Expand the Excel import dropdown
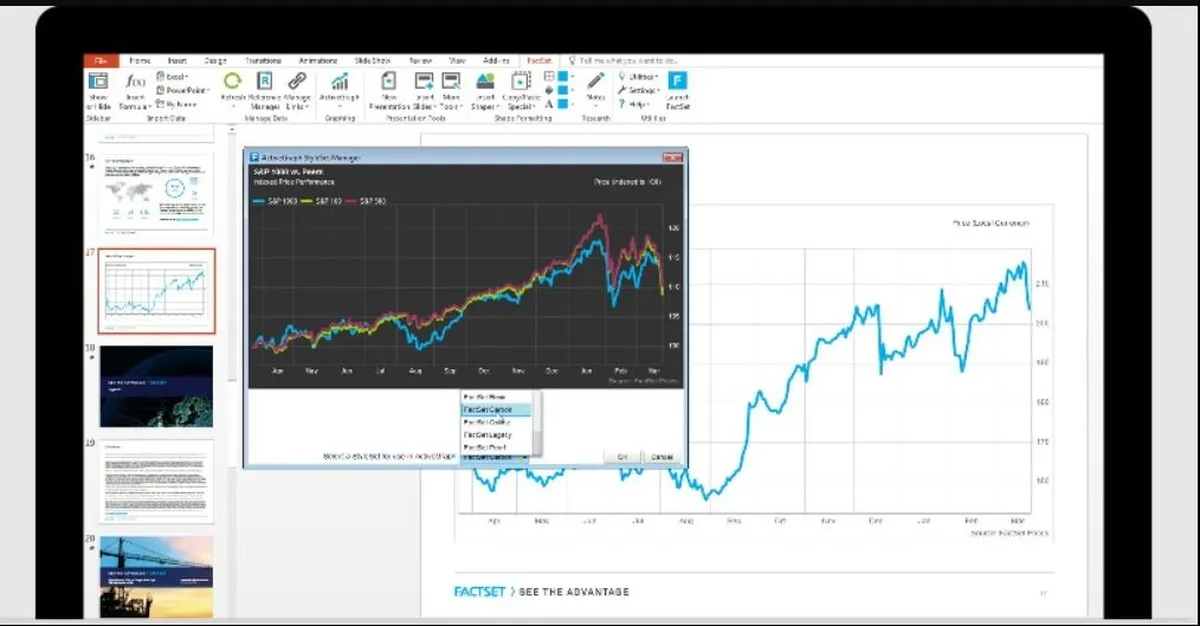Image resolution: width=1200 pixels, height=626 pixels. click(173, 77)
